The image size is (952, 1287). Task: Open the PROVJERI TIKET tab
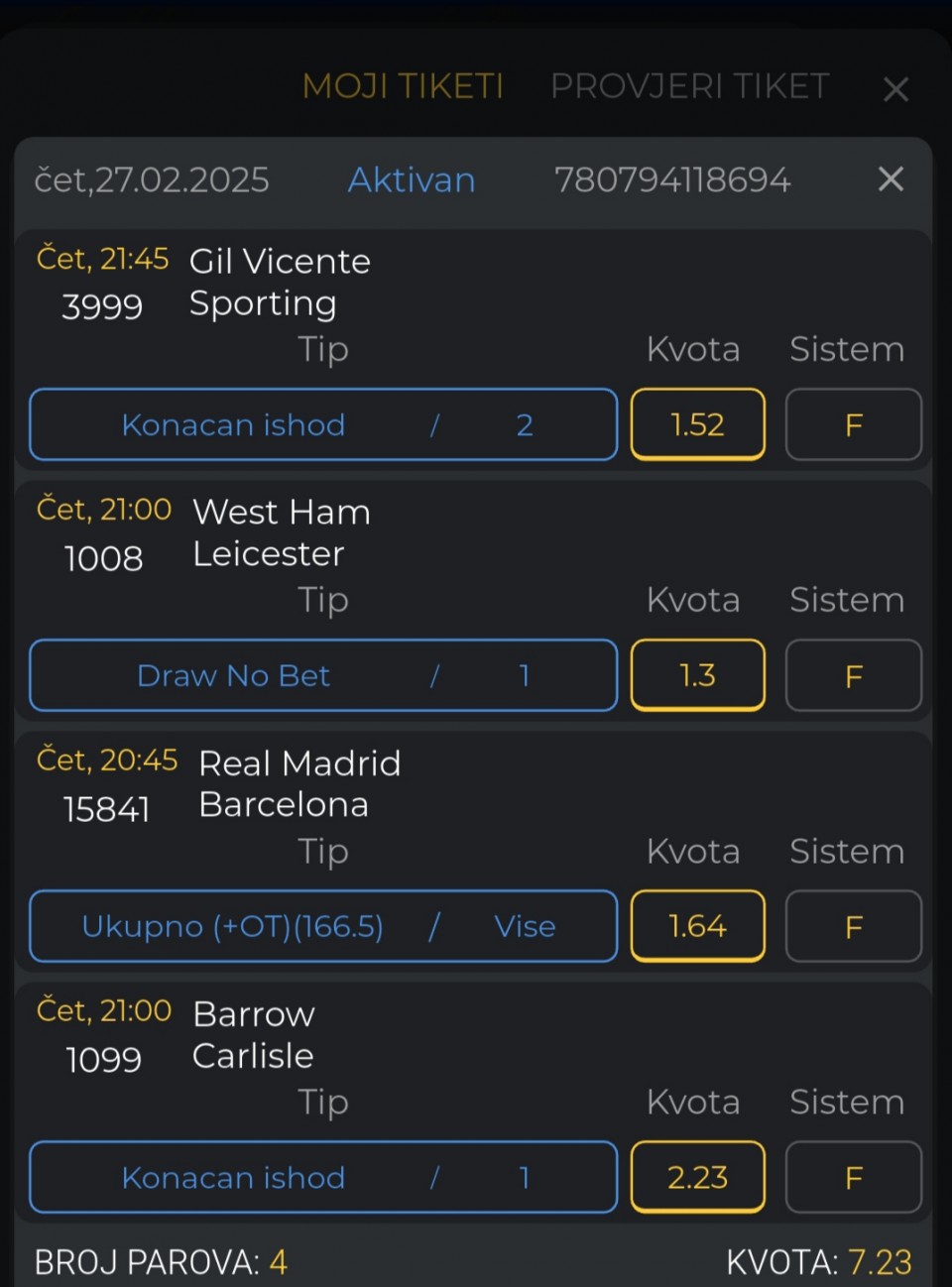[x=689, y=86]
